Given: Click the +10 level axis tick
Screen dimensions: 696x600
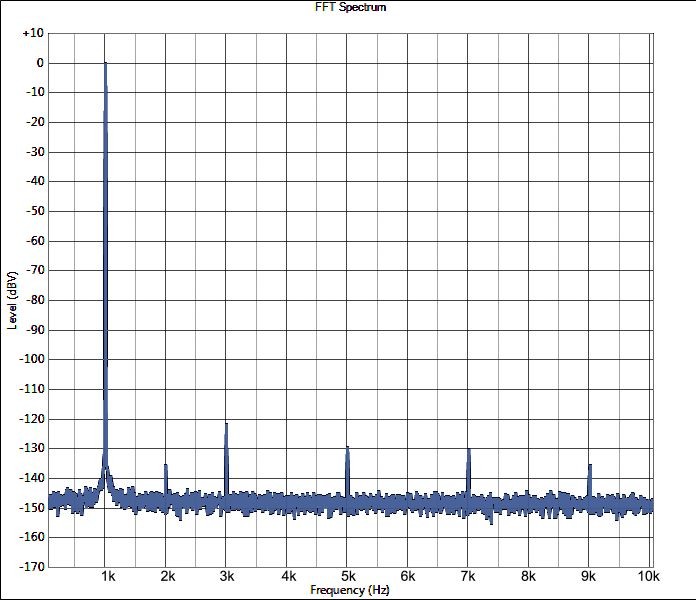Looking at the screenshot, I should (x=33, y=33).
